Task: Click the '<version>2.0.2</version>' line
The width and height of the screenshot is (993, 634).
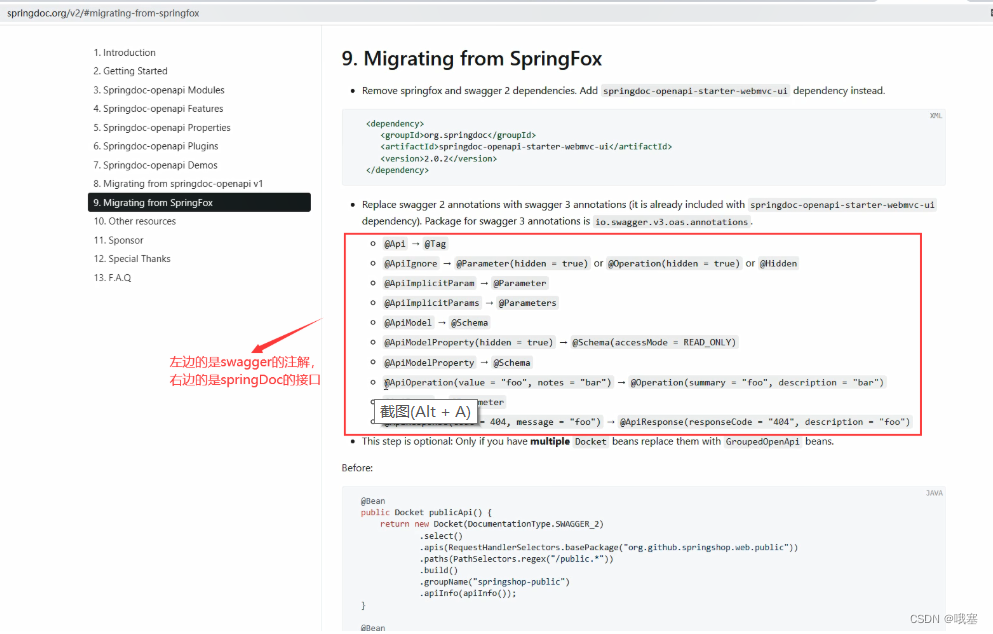Action: [438, 158]
